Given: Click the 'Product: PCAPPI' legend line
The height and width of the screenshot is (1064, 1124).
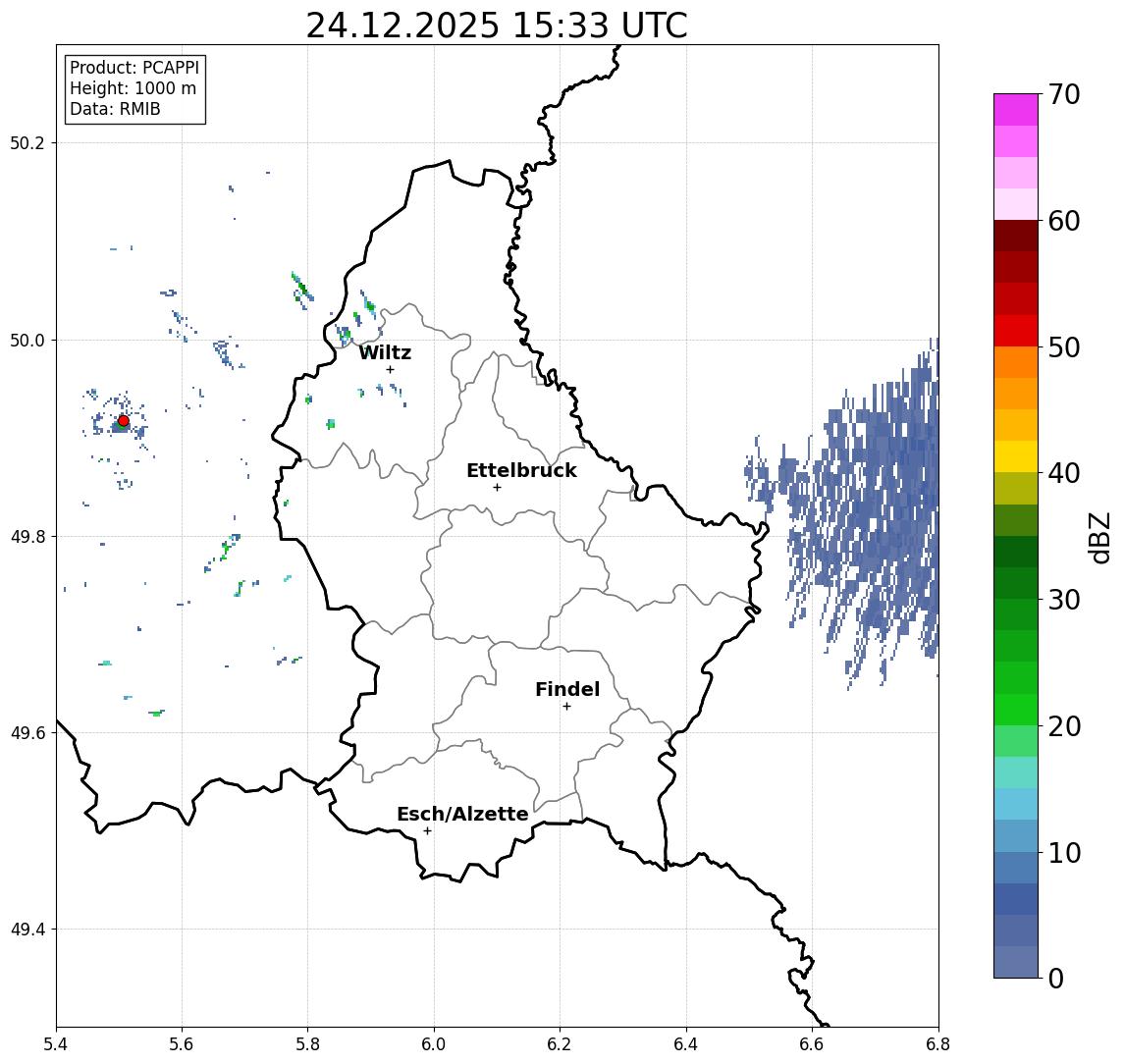Looking at the screenshot, I should pos(134,68).
